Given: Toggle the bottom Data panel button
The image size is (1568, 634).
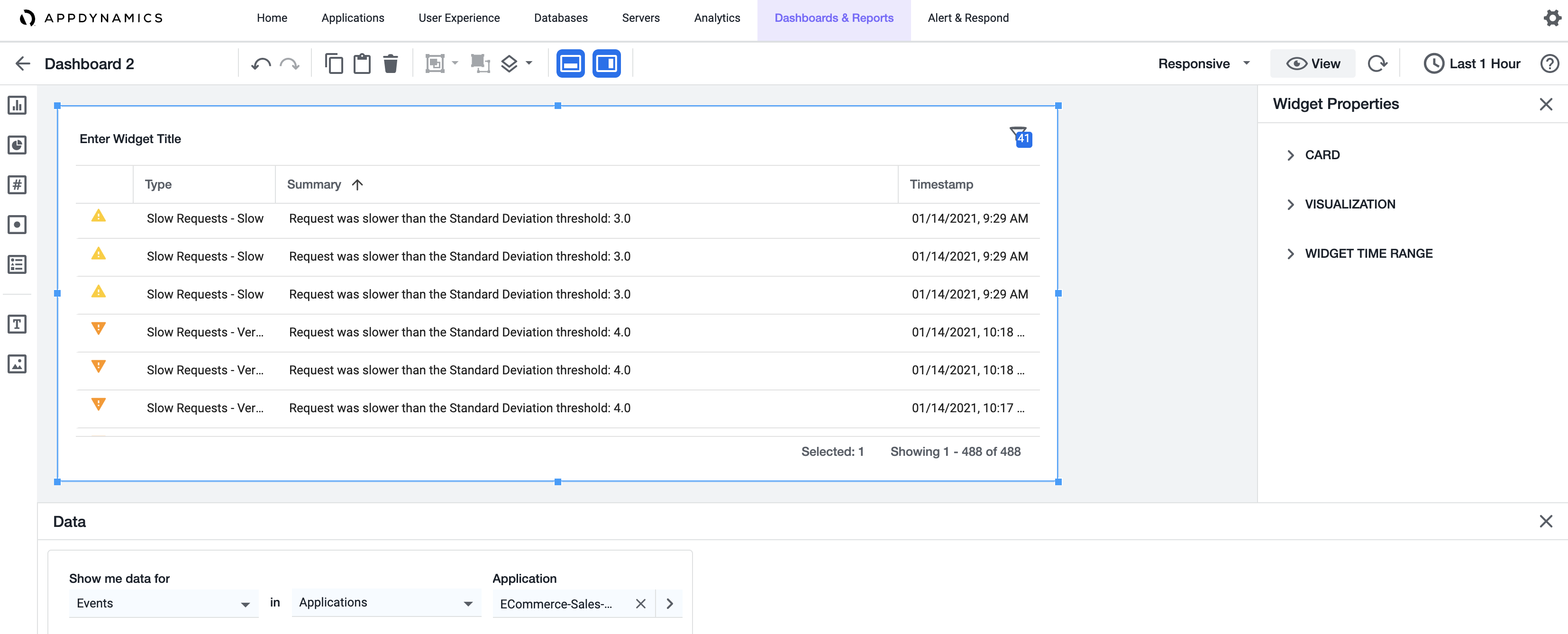Looking at the screenshot, I should [x=570, y=64].
